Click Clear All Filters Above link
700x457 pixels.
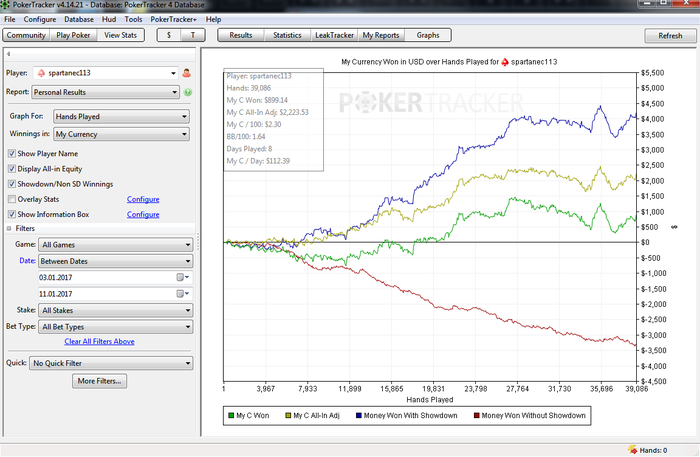(99, 341)
